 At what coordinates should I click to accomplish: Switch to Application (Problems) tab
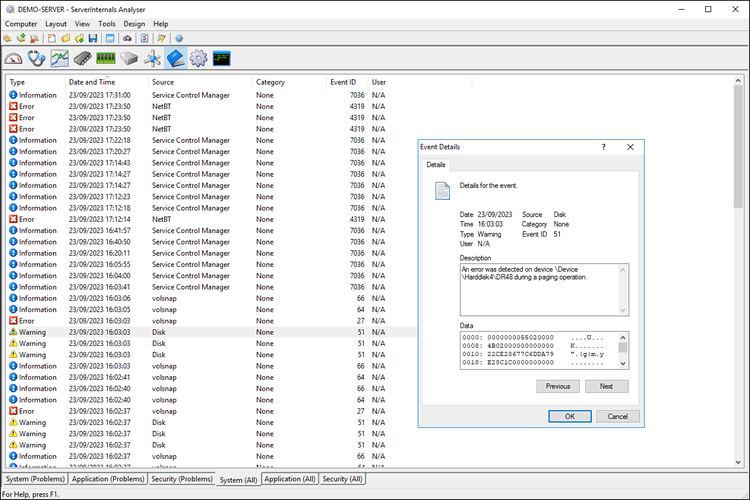(108, 479)
